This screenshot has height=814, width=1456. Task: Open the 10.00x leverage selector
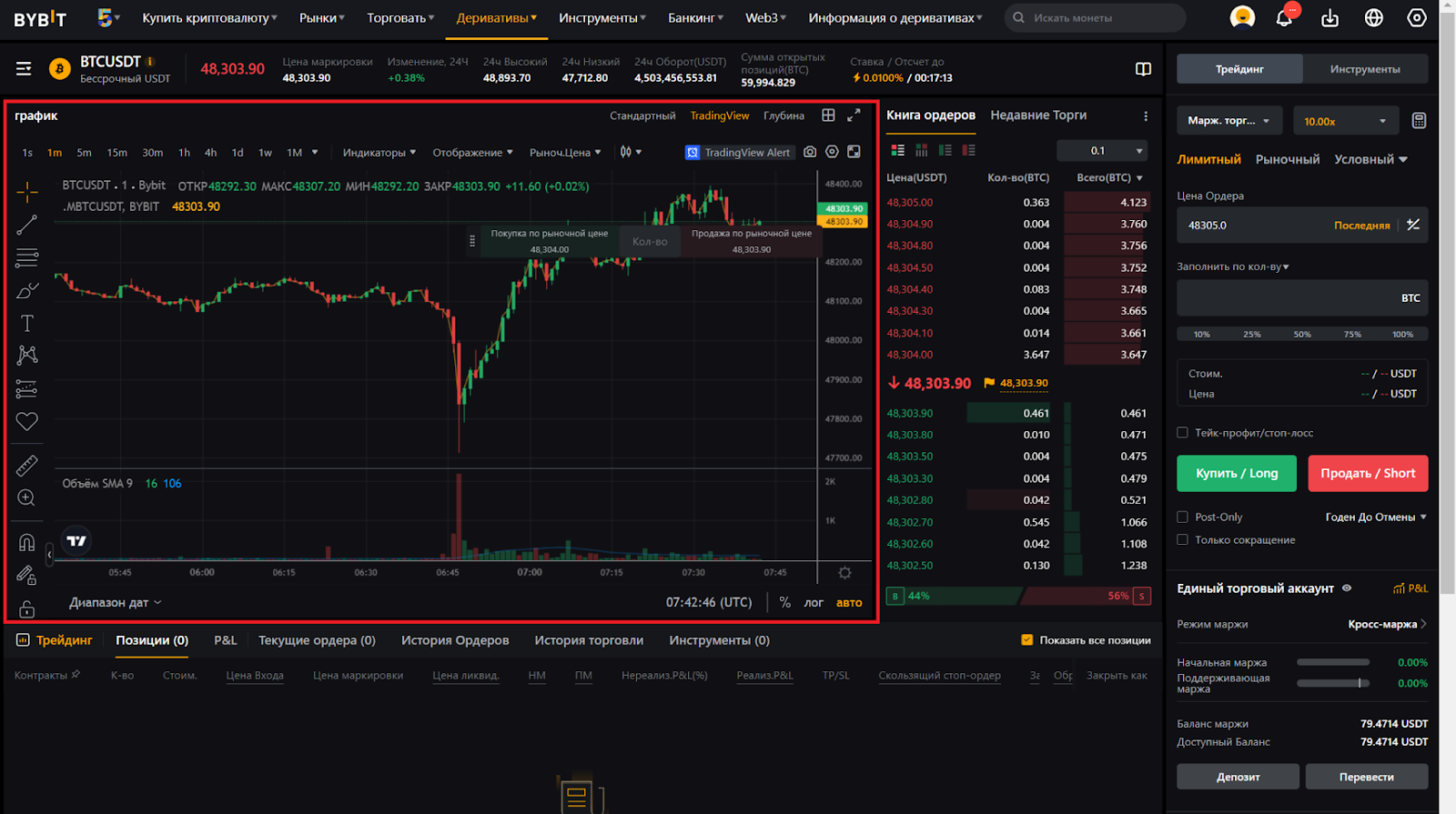1345,121
